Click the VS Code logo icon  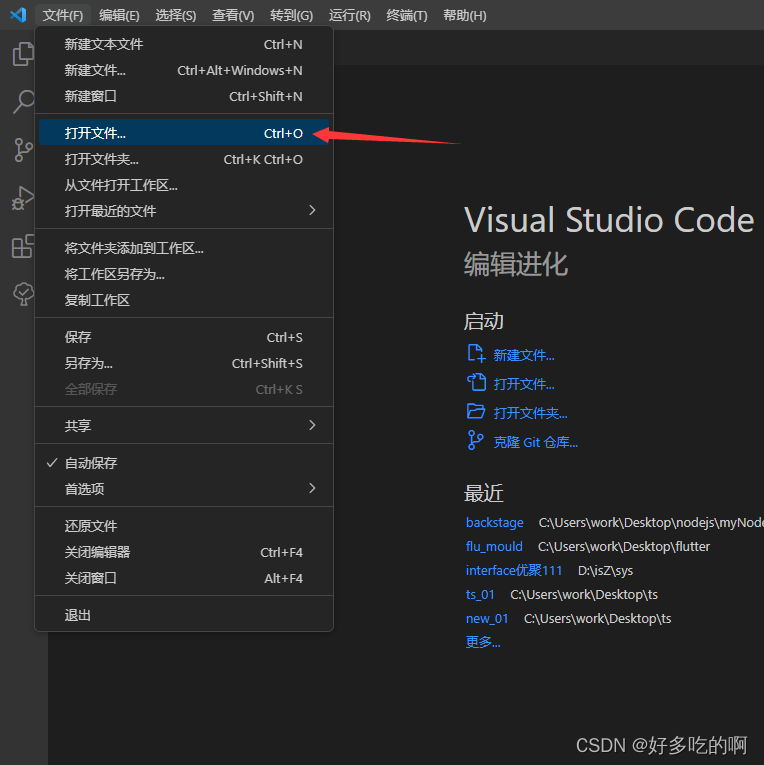coord(18,15)
